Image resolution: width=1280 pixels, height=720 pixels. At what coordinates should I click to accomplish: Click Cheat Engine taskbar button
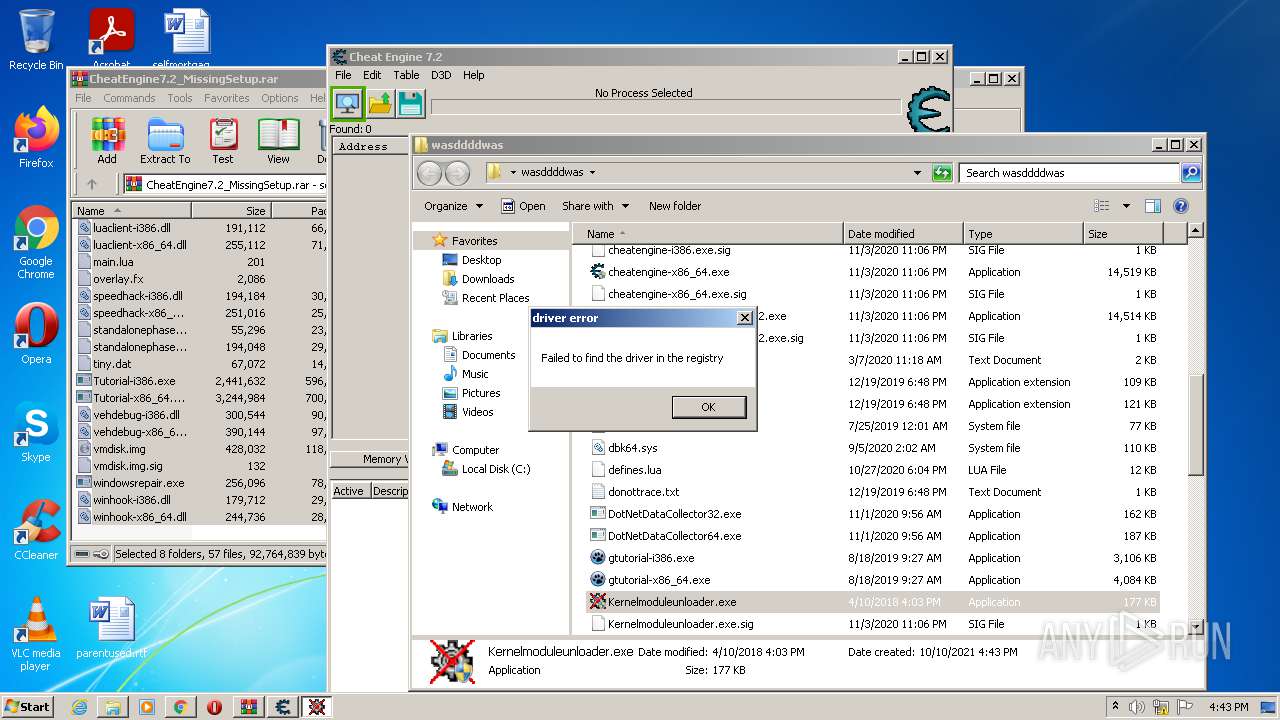[283, 707]
